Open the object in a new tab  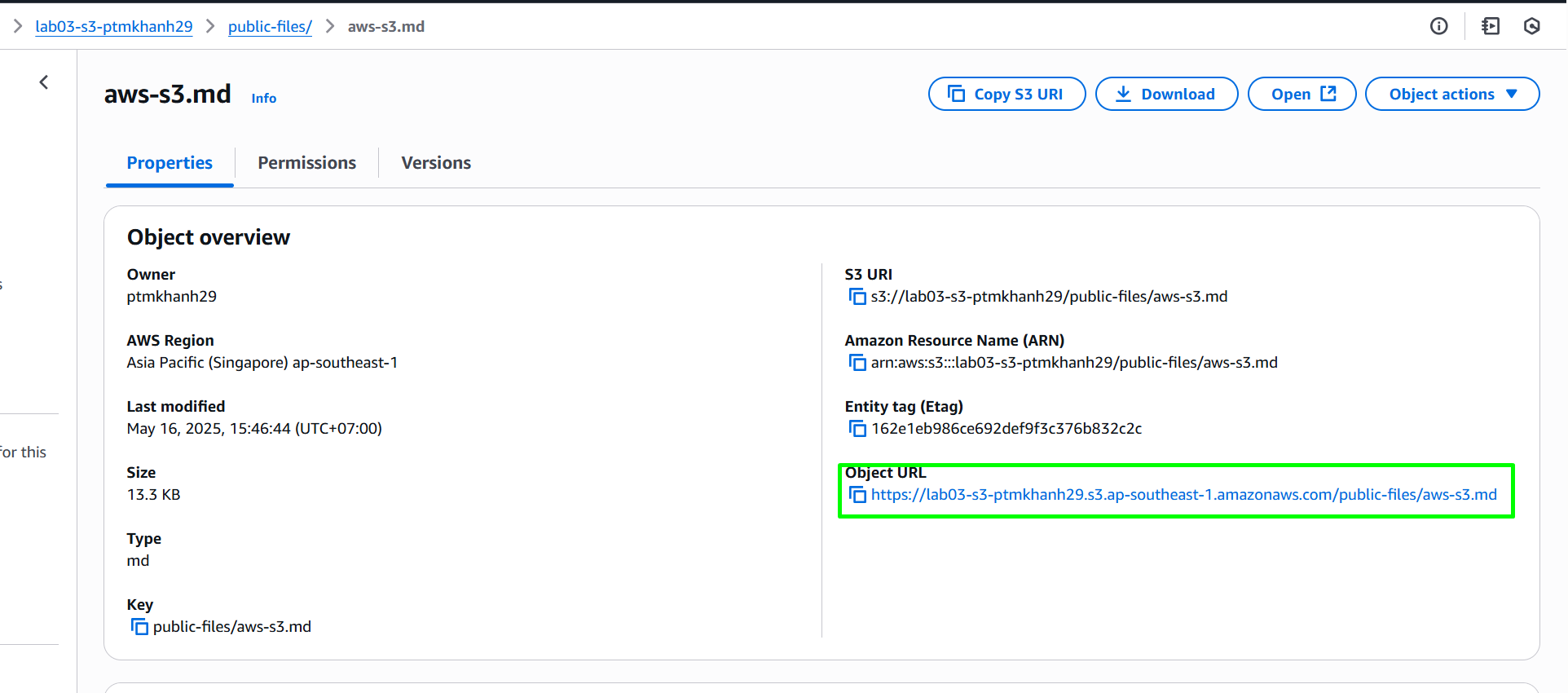1302,94
